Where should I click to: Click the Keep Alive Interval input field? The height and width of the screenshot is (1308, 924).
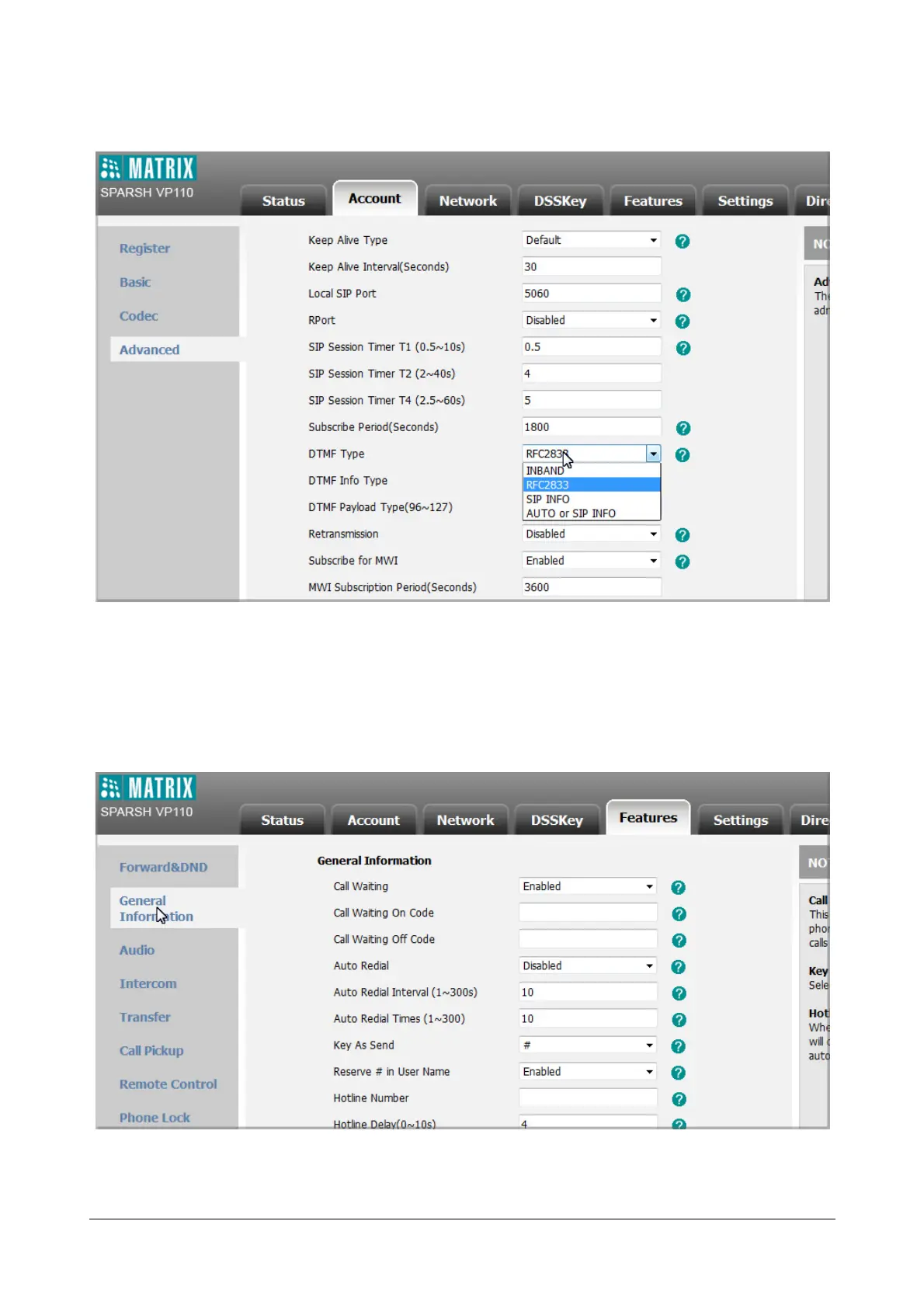point(591,266)
